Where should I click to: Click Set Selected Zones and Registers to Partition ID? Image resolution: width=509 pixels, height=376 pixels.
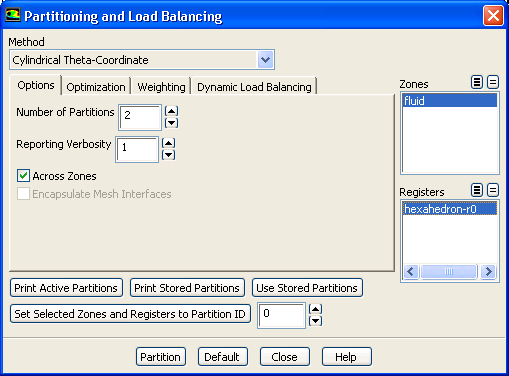pos(130,314)
